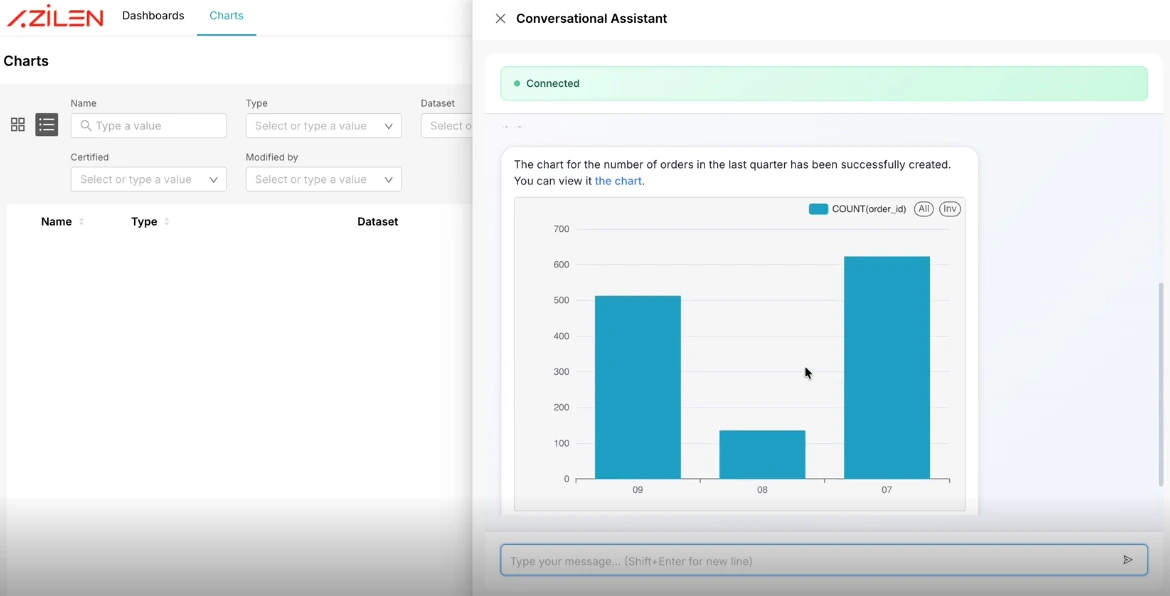Click the magnifier icon in Name filter
The height and width of the screenshot is (596, 1170).
point(85,125)
